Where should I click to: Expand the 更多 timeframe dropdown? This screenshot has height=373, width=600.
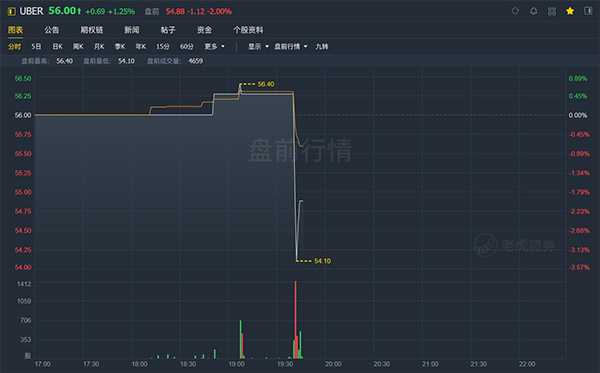[x=214, y=47]
